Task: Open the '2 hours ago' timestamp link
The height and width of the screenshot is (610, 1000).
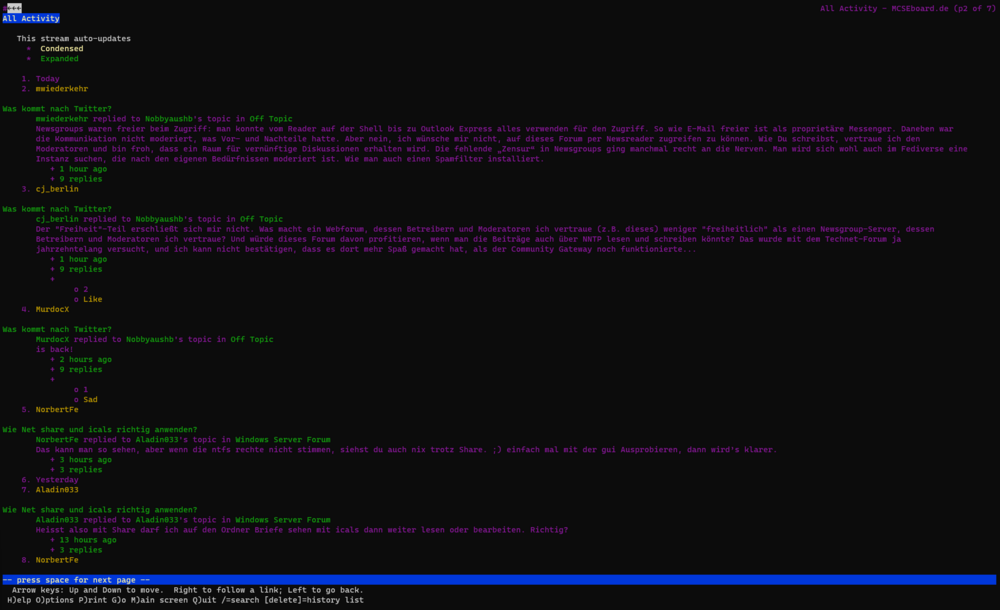Action: (85, 359)
